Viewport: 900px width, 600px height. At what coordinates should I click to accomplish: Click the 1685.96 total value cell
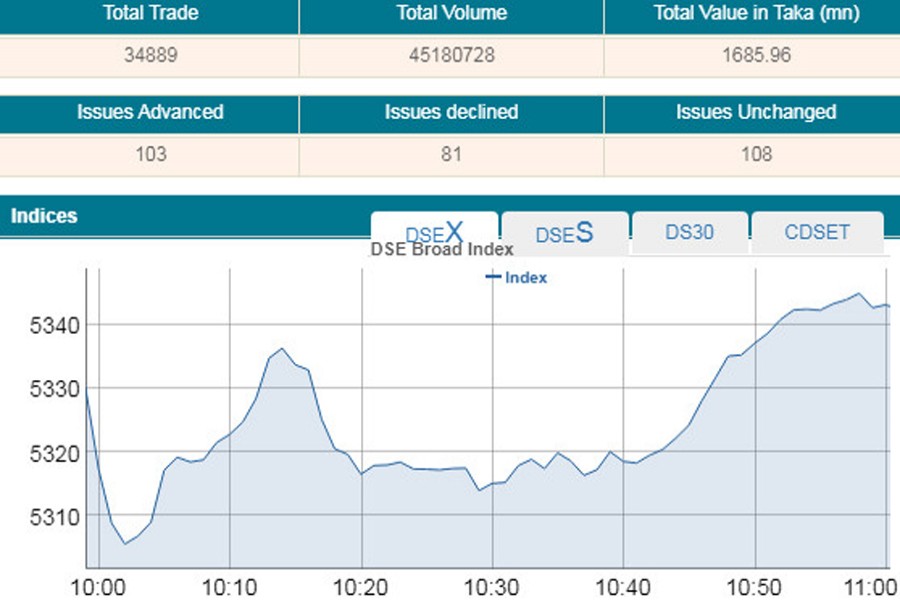pyautogui.click(x=755, y=55)
